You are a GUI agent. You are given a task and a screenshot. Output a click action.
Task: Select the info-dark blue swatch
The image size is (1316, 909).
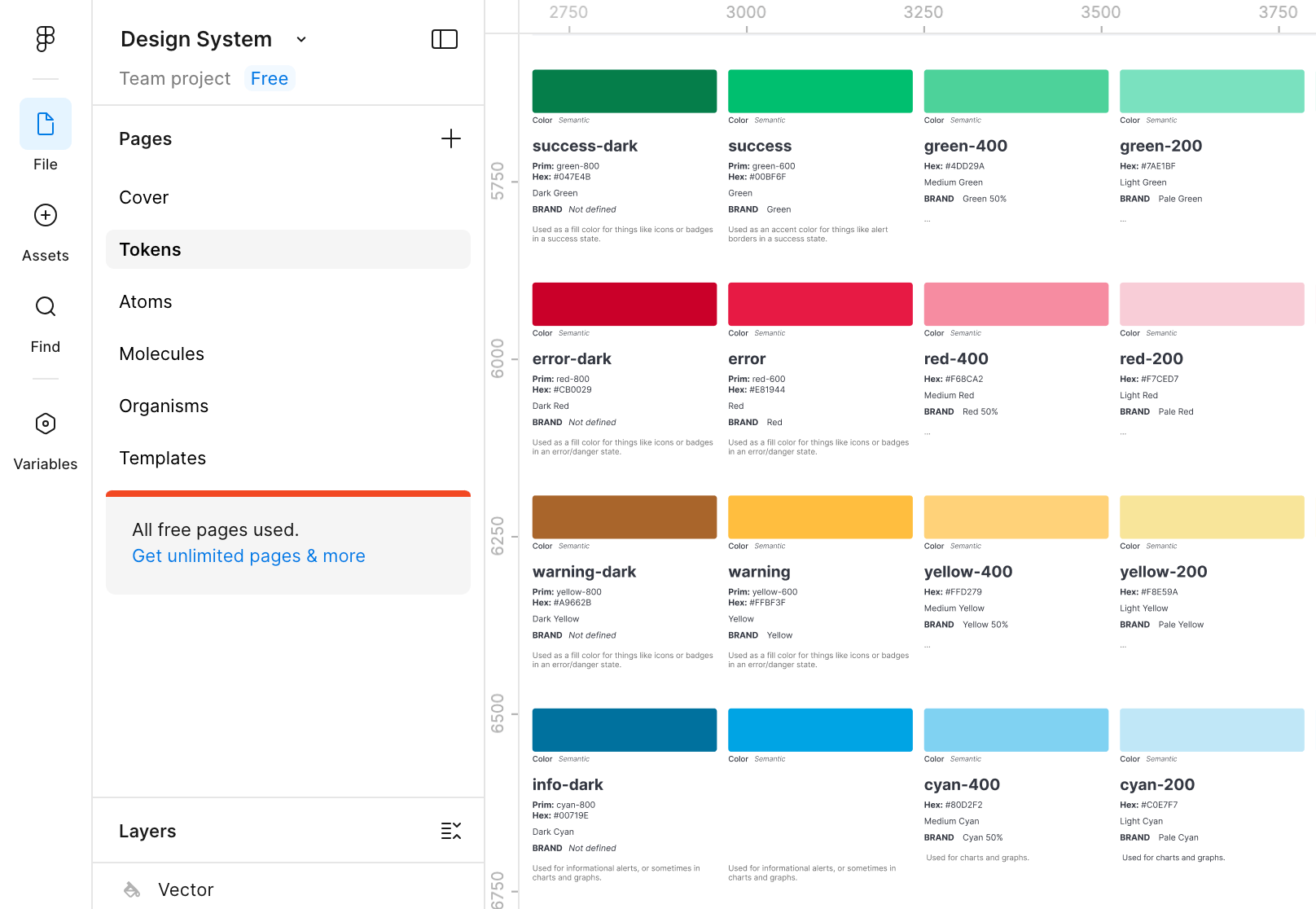[625, 730]
